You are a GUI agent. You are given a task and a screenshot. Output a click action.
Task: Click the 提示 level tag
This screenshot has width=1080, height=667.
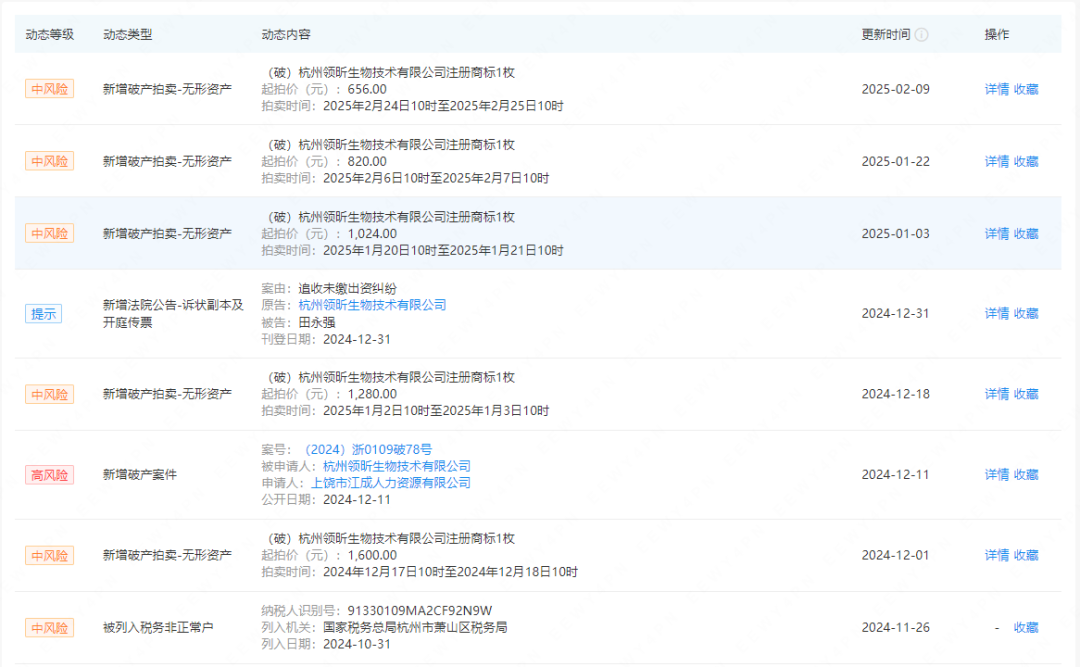pyautogui.click(x=44, y=314)
